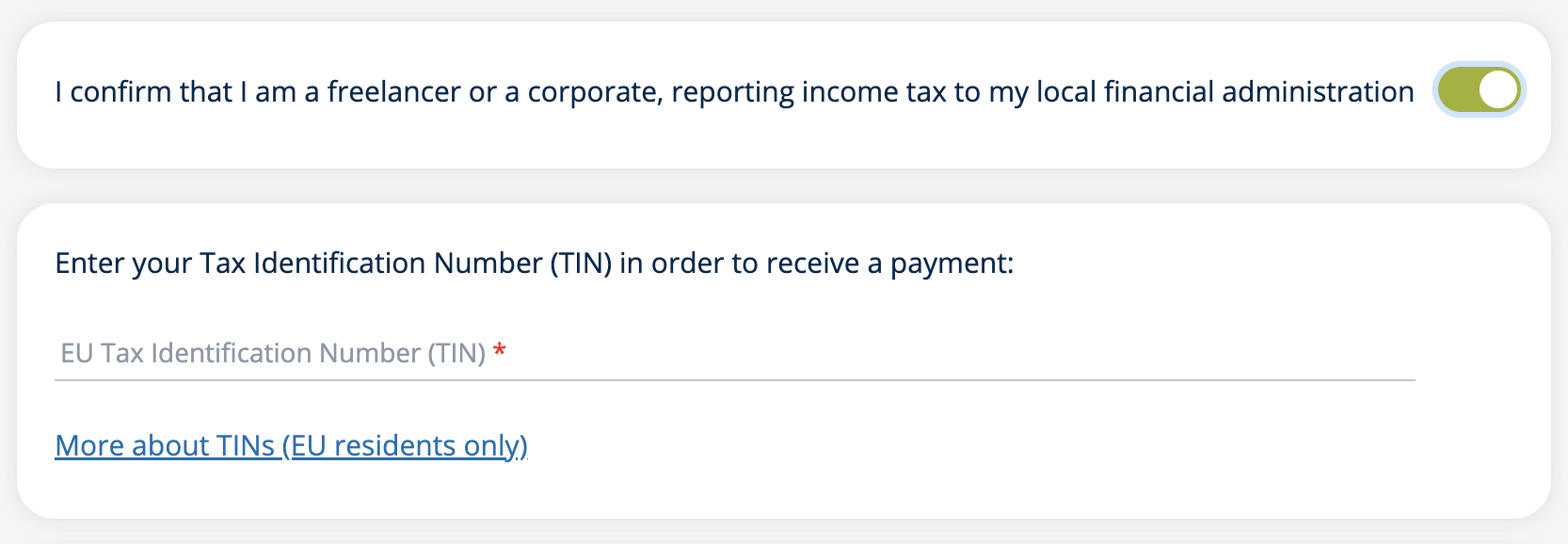Click the underline of the TIN field
Viewport: 1568px width, 544px height.
[734, 379]
